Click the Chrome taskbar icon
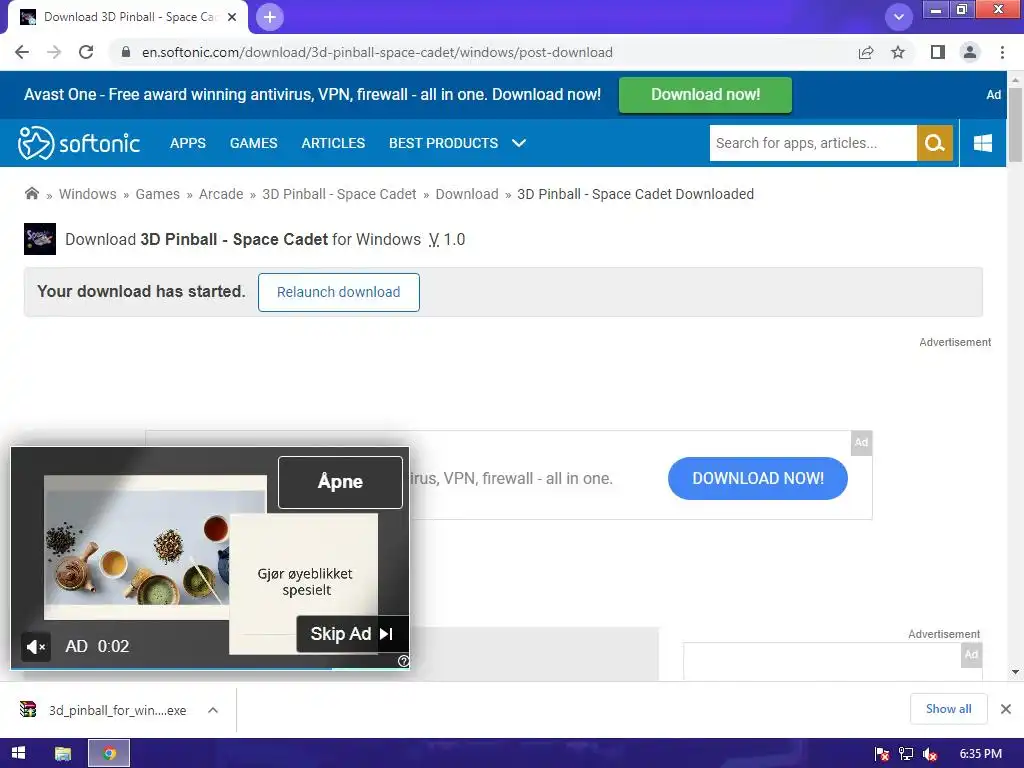Viewport: 1024px width, 768px height. pos(109,753)
